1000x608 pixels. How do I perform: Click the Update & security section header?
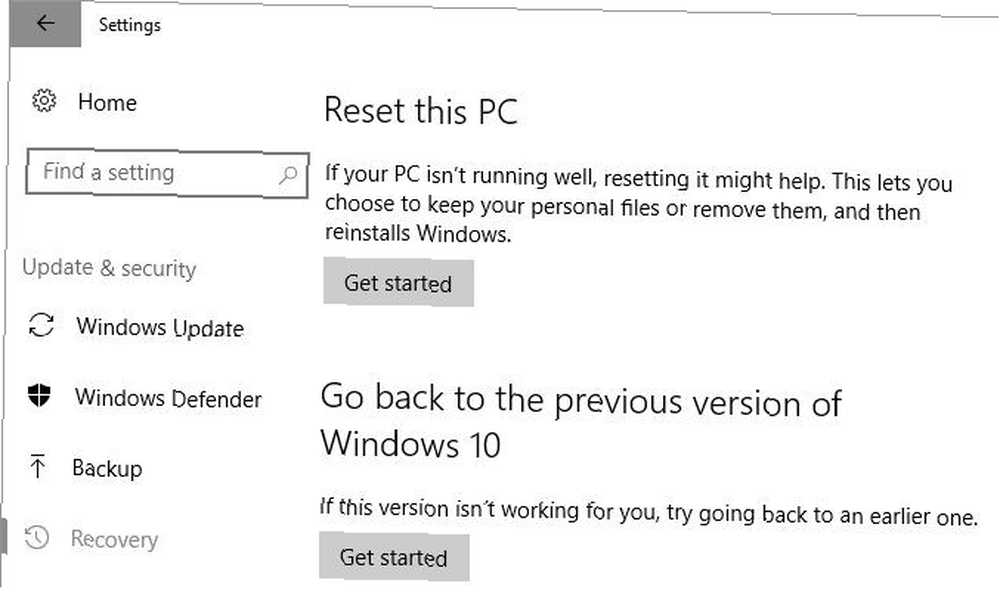point(109,268)
